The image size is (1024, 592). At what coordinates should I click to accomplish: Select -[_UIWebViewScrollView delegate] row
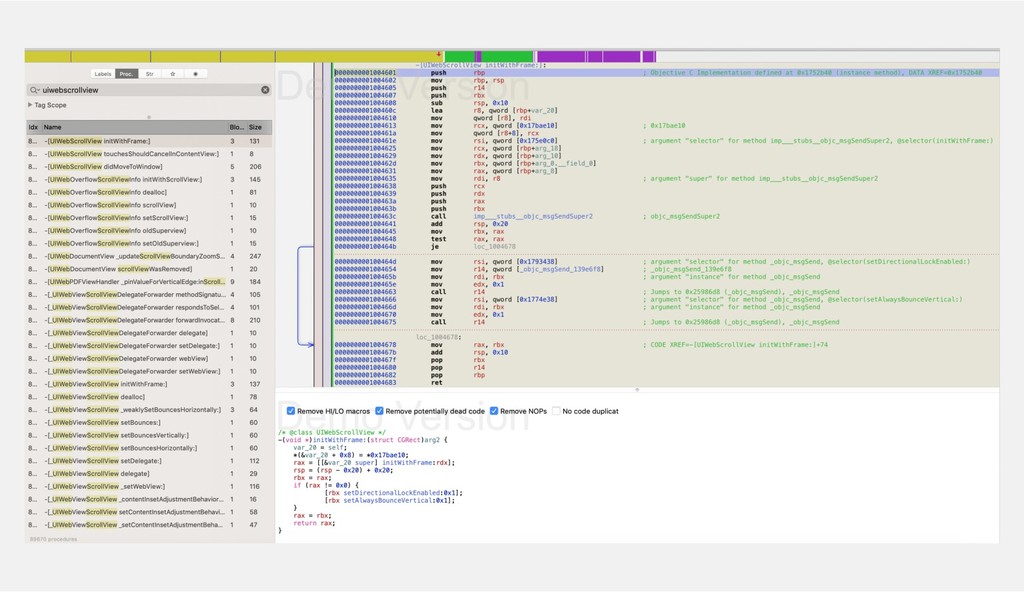[149, 474]
